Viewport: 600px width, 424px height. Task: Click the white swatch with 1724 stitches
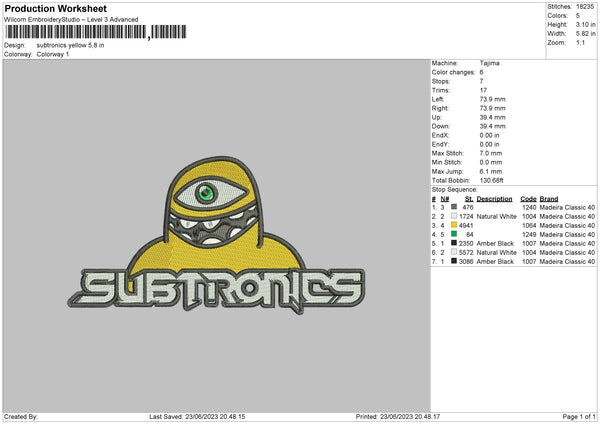tap(454, 216)
